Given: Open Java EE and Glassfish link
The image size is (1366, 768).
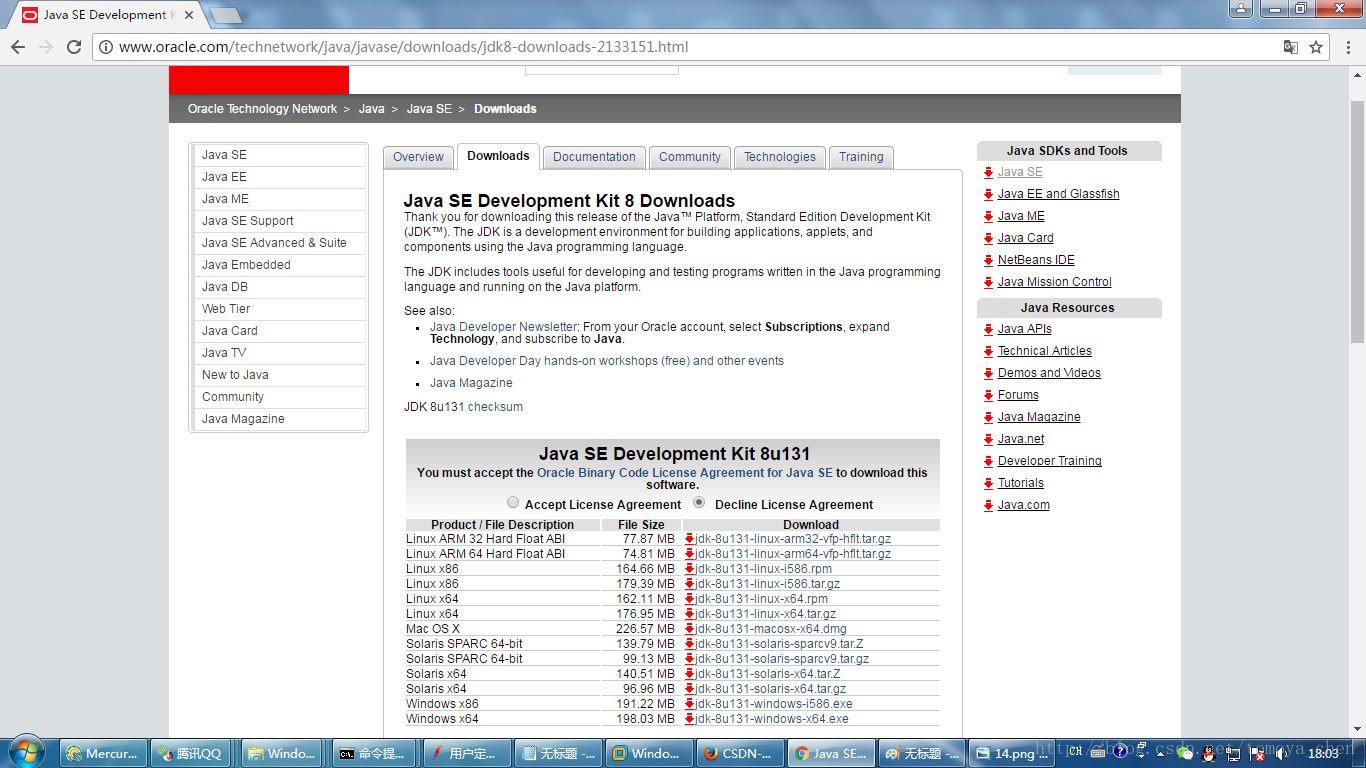Looking at the screenshot, I should [x=1058, y=194].
